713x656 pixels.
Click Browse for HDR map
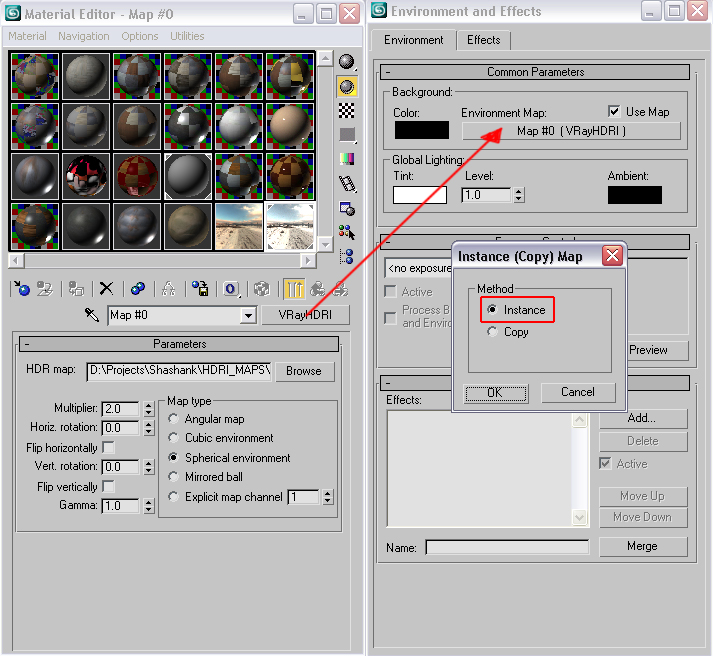(x=304, y=370)
